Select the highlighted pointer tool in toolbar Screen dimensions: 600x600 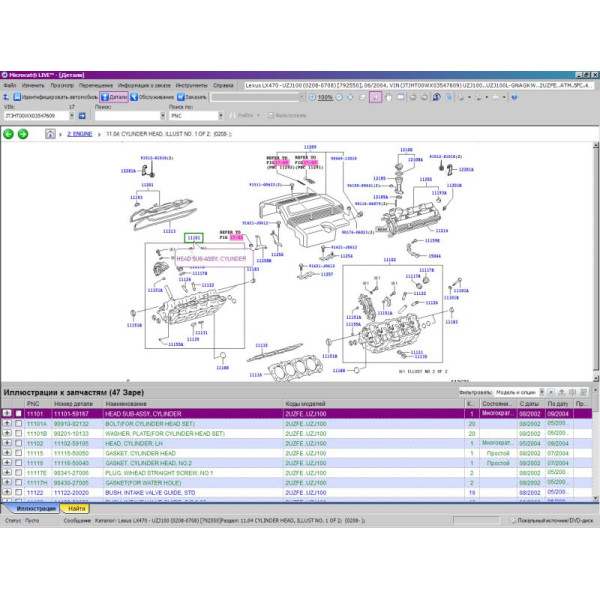[x=375, y=97]
